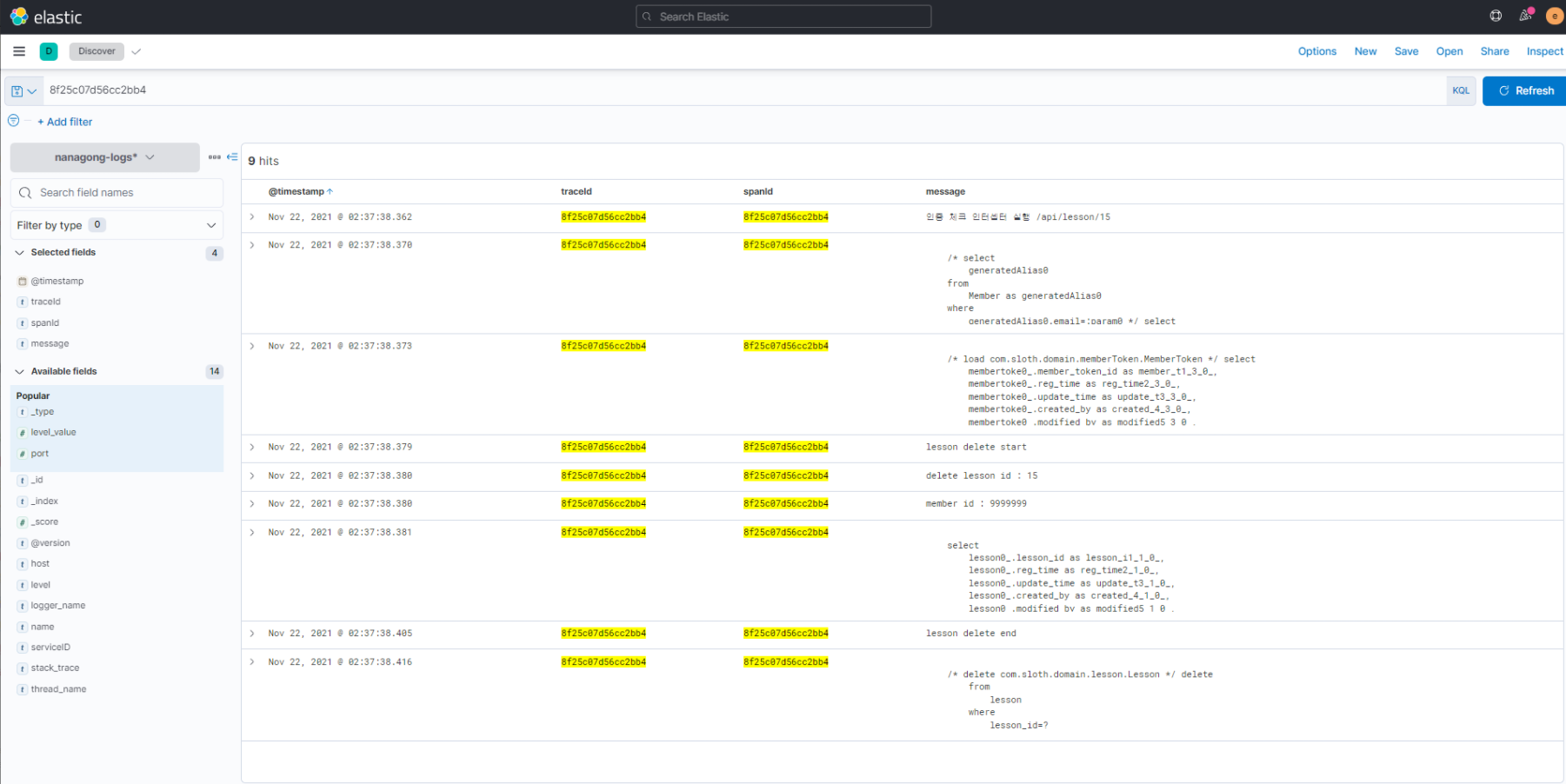Toggle KQL query language switch

click(1461, 90)
